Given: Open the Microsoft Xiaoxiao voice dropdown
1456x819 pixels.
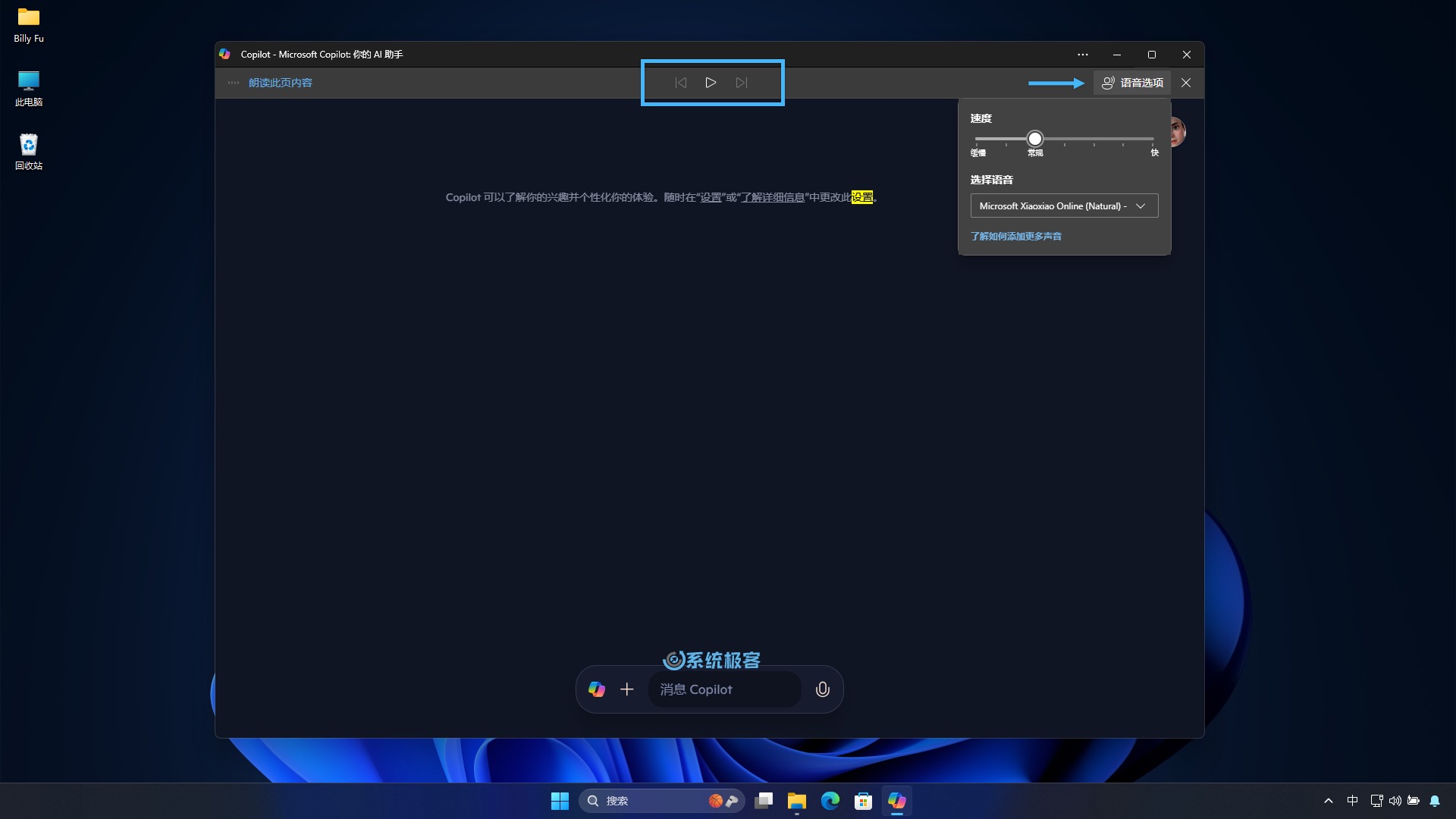Looking at the screenshot, I should pos(1064,206).
